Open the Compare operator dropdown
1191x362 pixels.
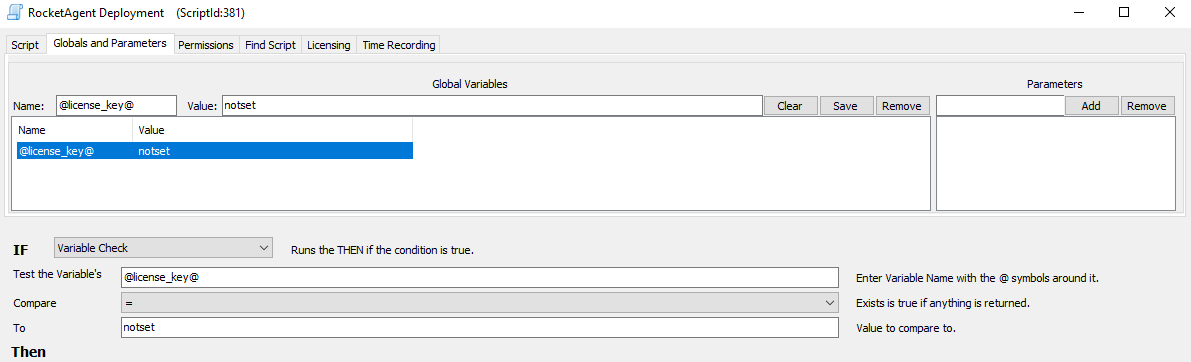(479, 303)
